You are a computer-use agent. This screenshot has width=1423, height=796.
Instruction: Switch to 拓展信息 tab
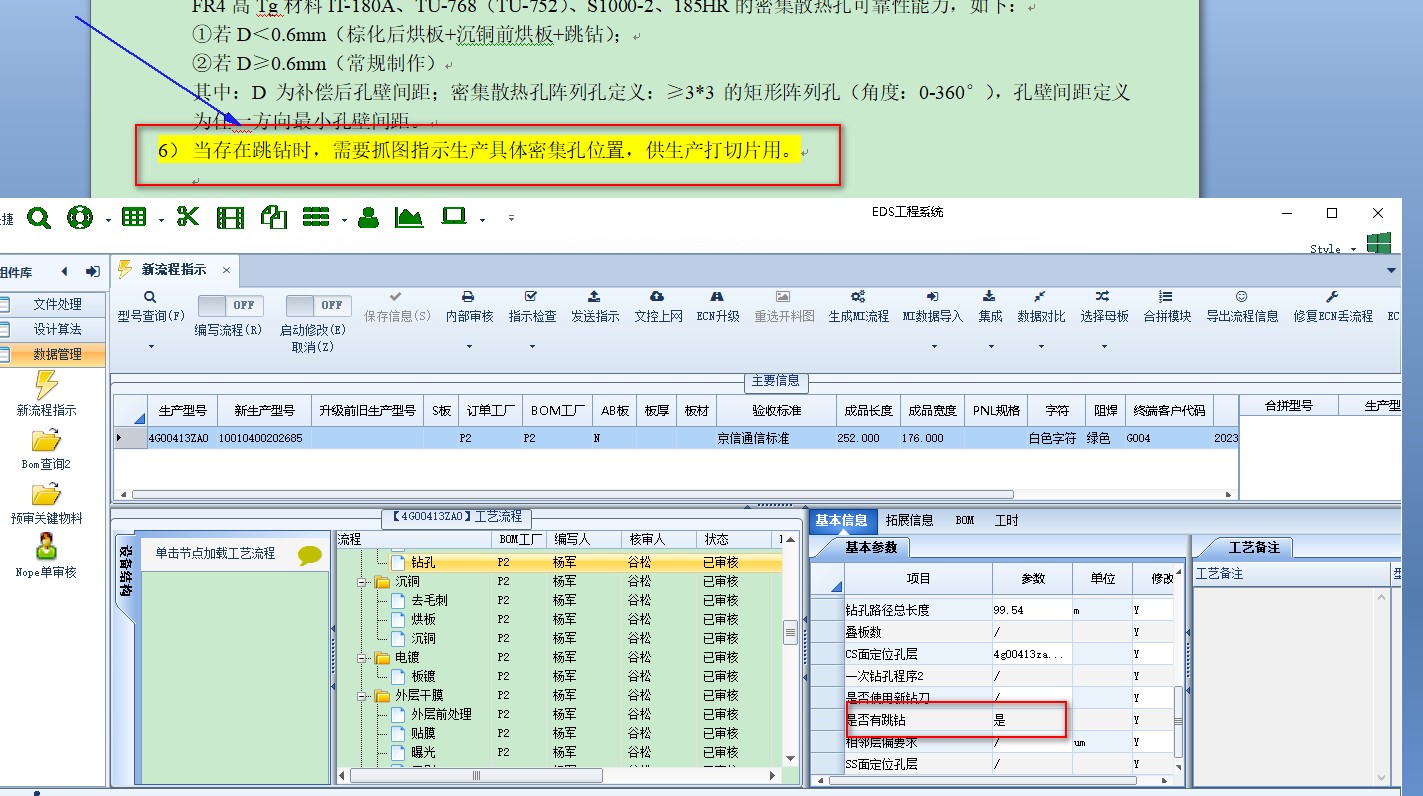(x=910, y=520)
